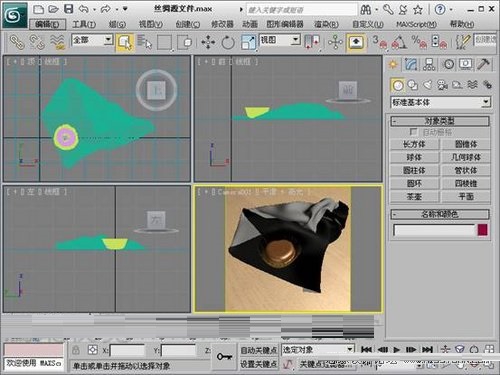Viewport: 500px width, 375px height.
Task: Click the Undo arrow icon
Action: point(83,9)
